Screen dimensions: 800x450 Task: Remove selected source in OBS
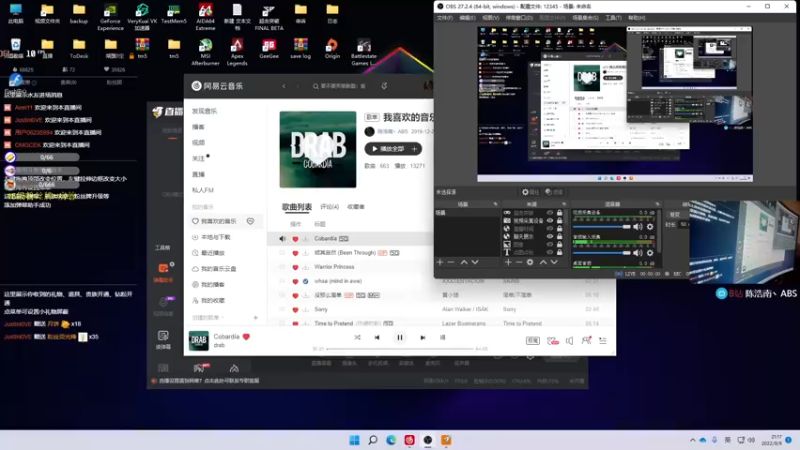(519, 262)
